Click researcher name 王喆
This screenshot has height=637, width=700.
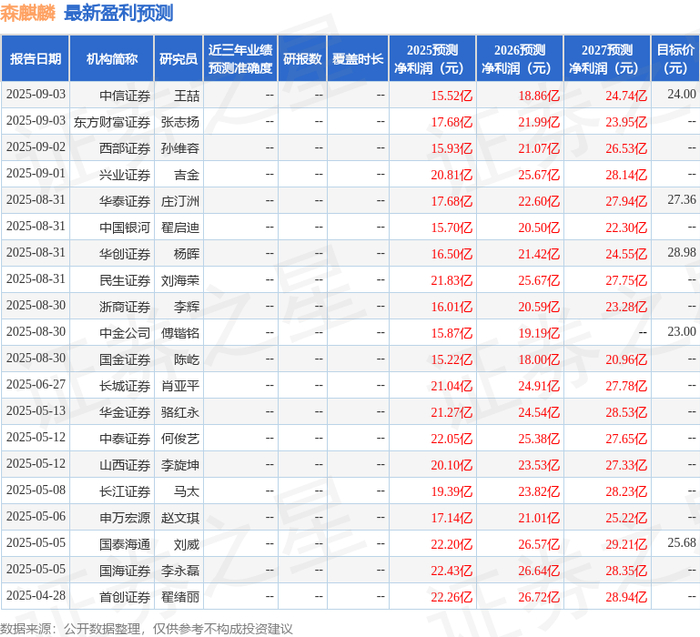(187, 96)
